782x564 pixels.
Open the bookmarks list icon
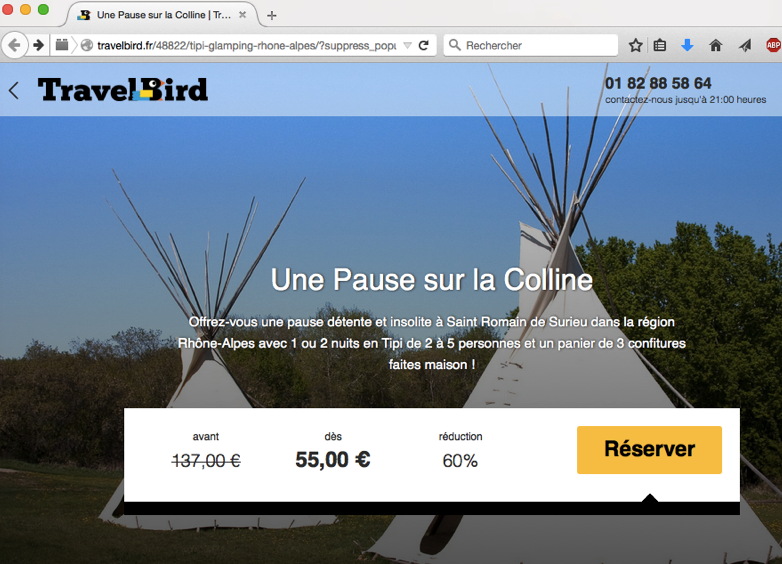[x=660, y=45]
